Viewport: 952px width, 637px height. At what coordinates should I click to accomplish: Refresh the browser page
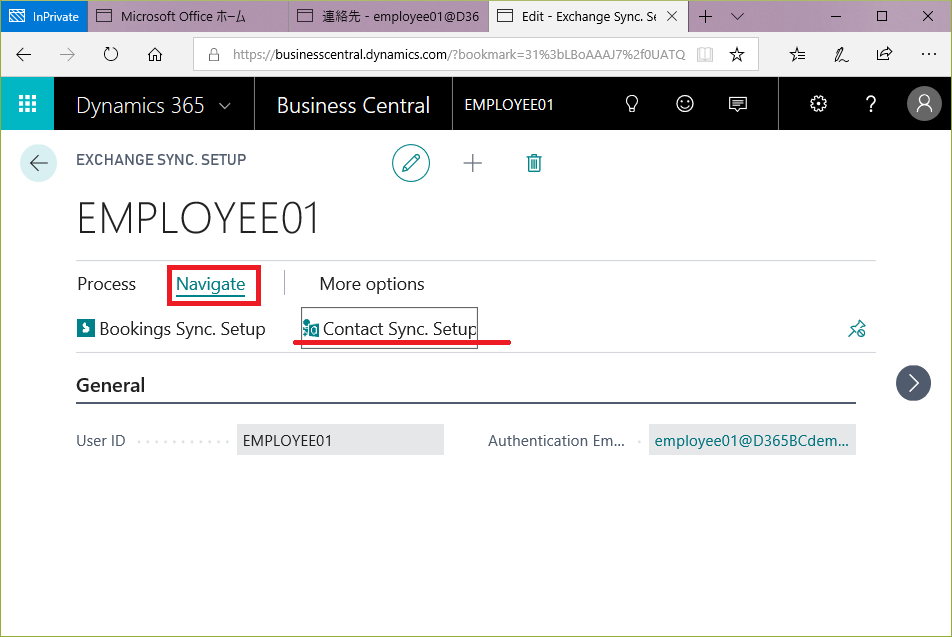(x=111, y=55)
